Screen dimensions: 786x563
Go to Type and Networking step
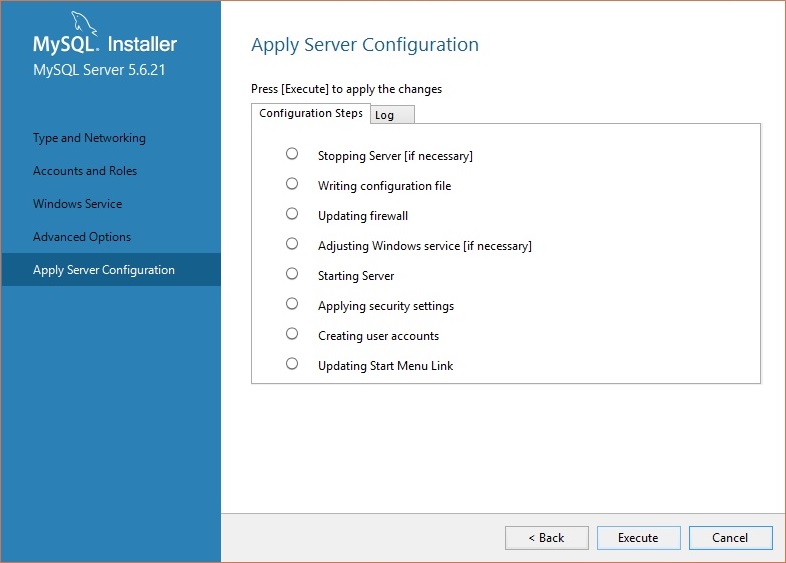89,138
